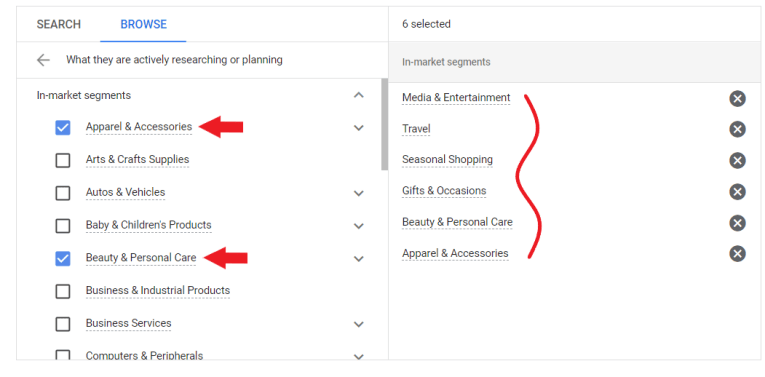Screen dimensions: 765x377
Task: Uncheck the Apparel & Accessories checkbox
Action: 63,128
